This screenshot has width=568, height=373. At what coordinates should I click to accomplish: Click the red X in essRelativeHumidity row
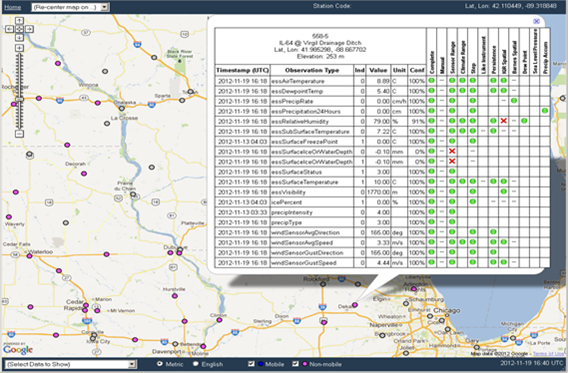504,121
